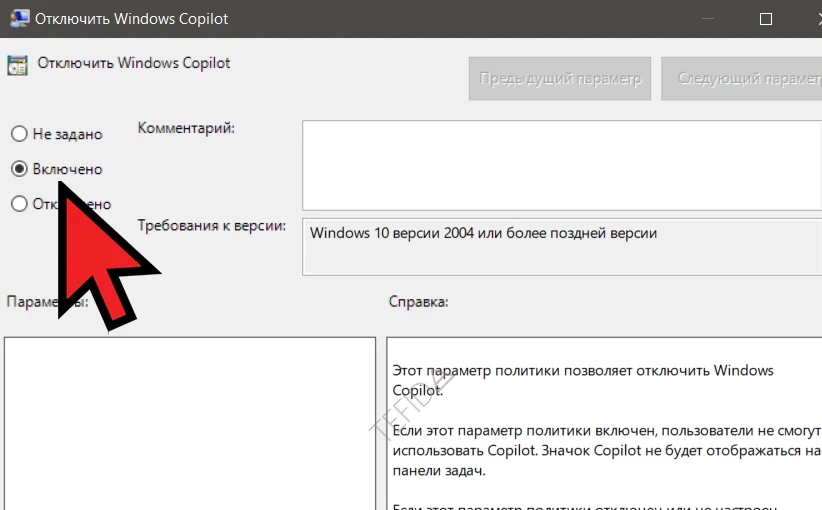Click the window title 'Отключить Windows Copilot'
Screen dimensions: 822x510
click(x=132, y=19)
